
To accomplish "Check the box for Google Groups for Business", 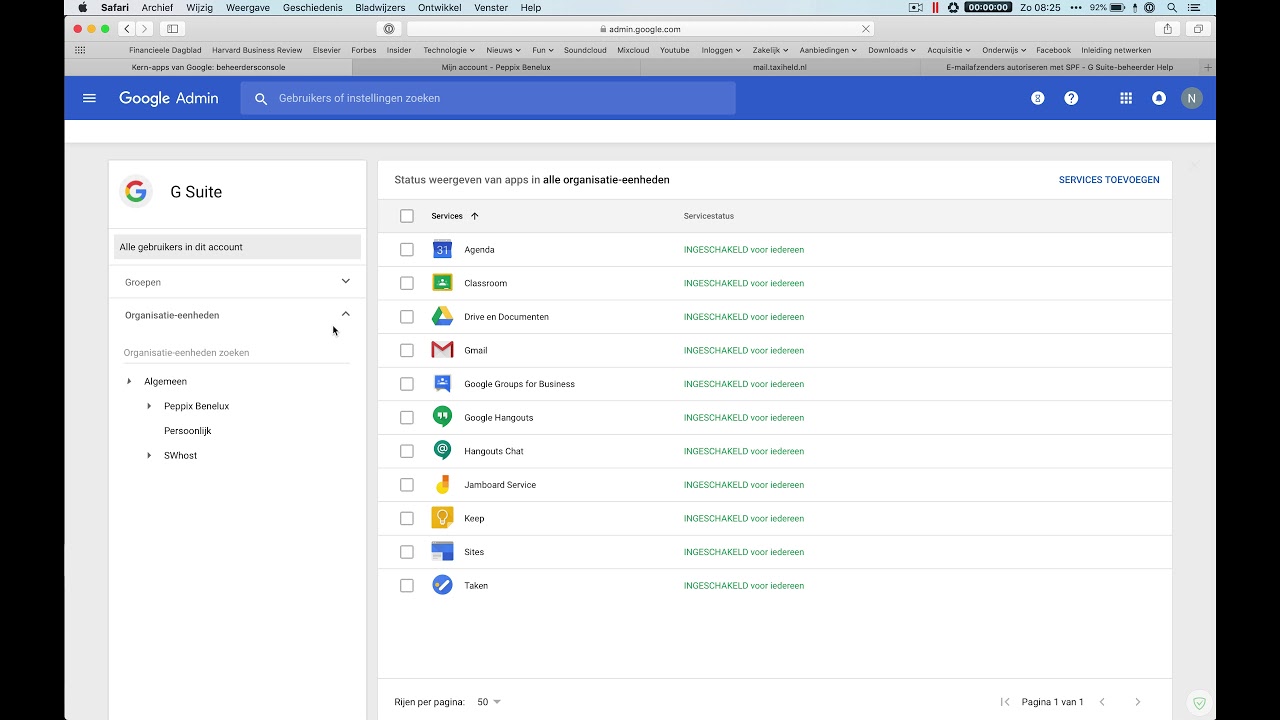I will click(406, 384).
